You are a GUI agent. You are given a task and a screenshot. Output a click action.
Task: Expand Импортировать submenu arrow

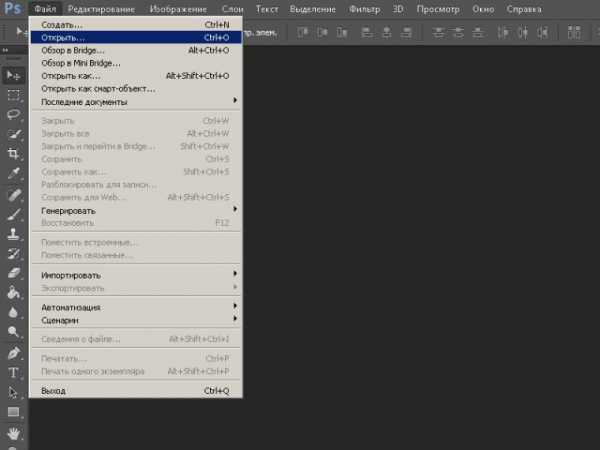[235, 274]
